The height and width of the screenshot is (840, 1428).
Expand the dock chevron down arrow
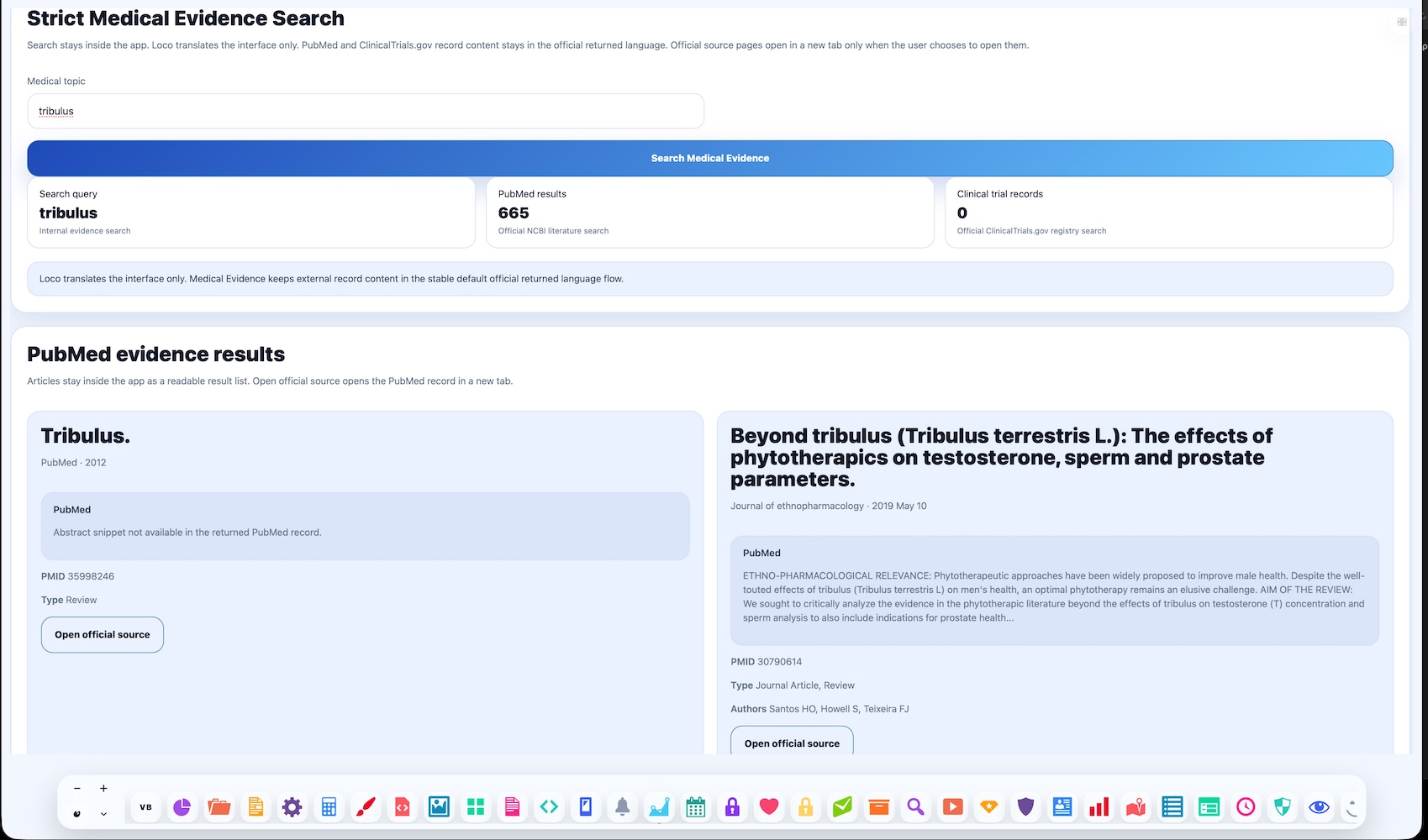pyautogui.click(x=103, y=814)
